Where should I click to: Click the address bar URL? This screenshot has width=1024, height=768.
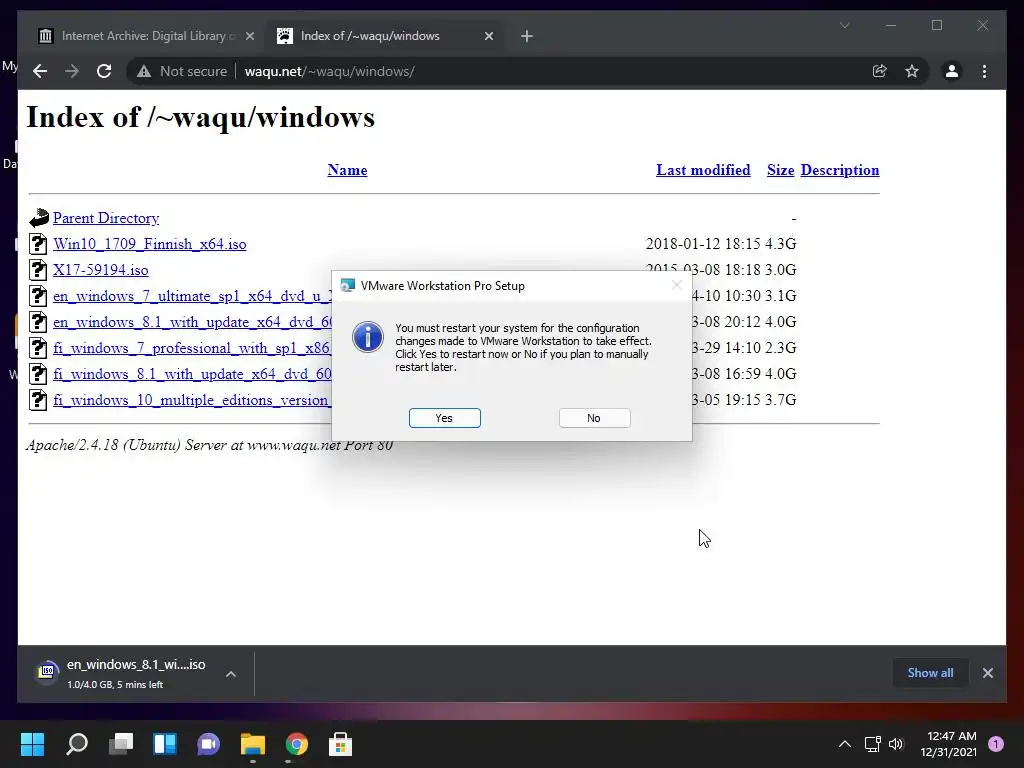(329, 71)
